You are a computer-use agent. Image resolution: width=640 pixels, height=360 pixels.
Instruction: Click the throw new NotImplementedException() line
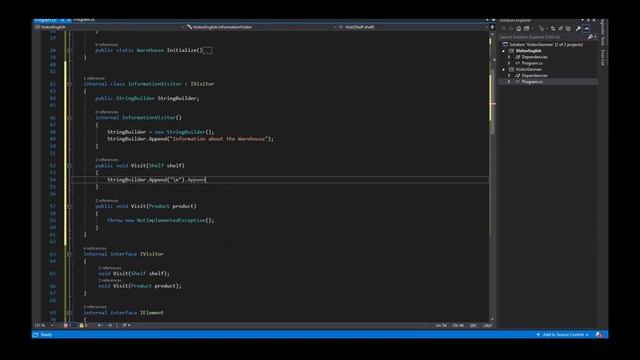pyautogui.click(x=161, y=220)
